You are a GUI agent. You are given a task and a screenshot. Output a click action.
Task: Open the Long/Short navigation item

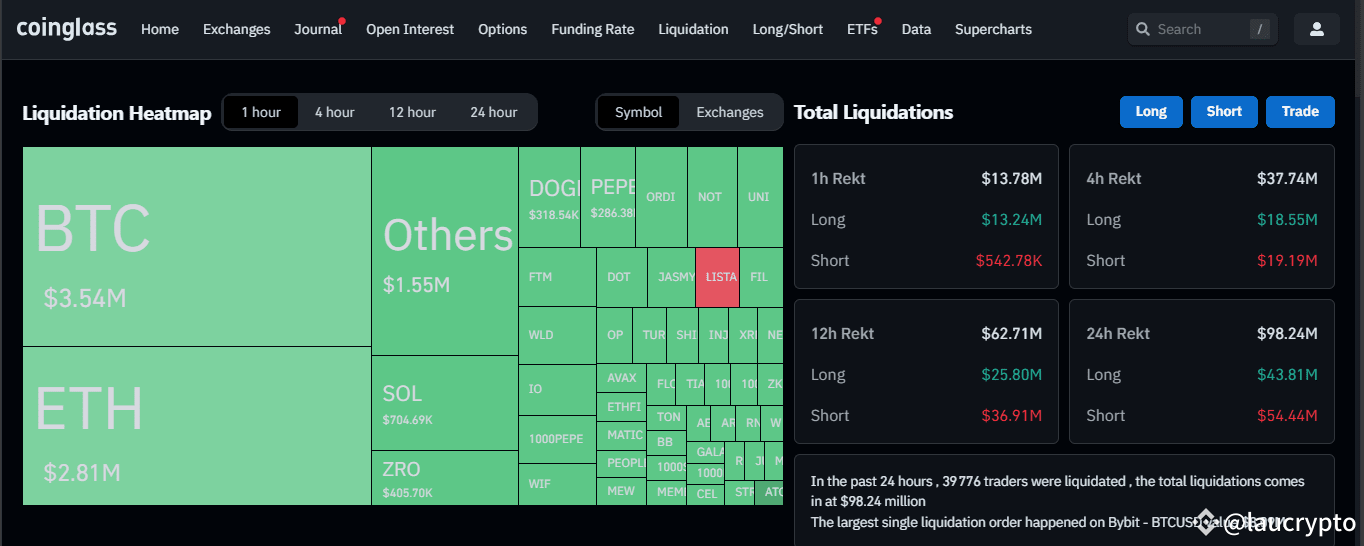coord(788,29)
